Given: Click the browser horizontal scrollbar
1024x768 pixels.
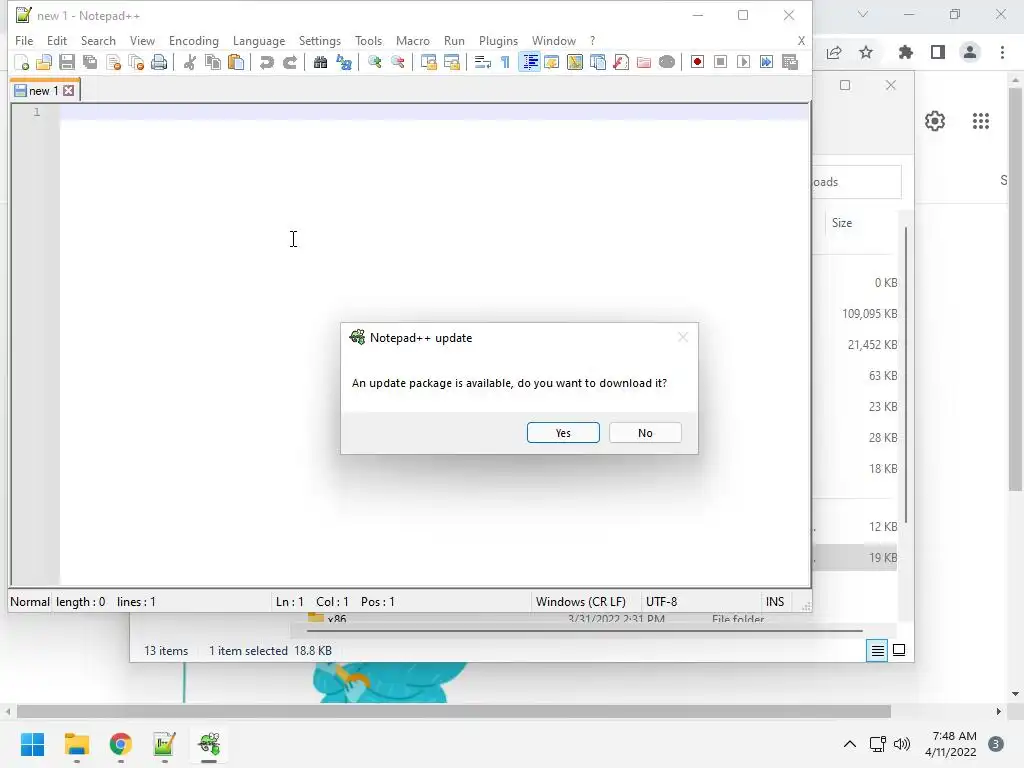Looking at the screenshot, I should [453, 711].
